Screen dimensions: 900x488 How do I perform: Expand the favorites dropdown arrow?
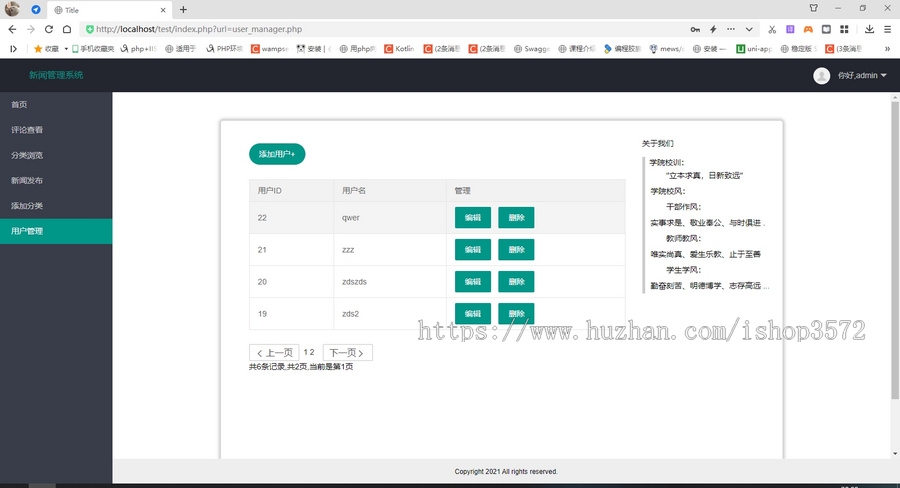click(66, 49)
